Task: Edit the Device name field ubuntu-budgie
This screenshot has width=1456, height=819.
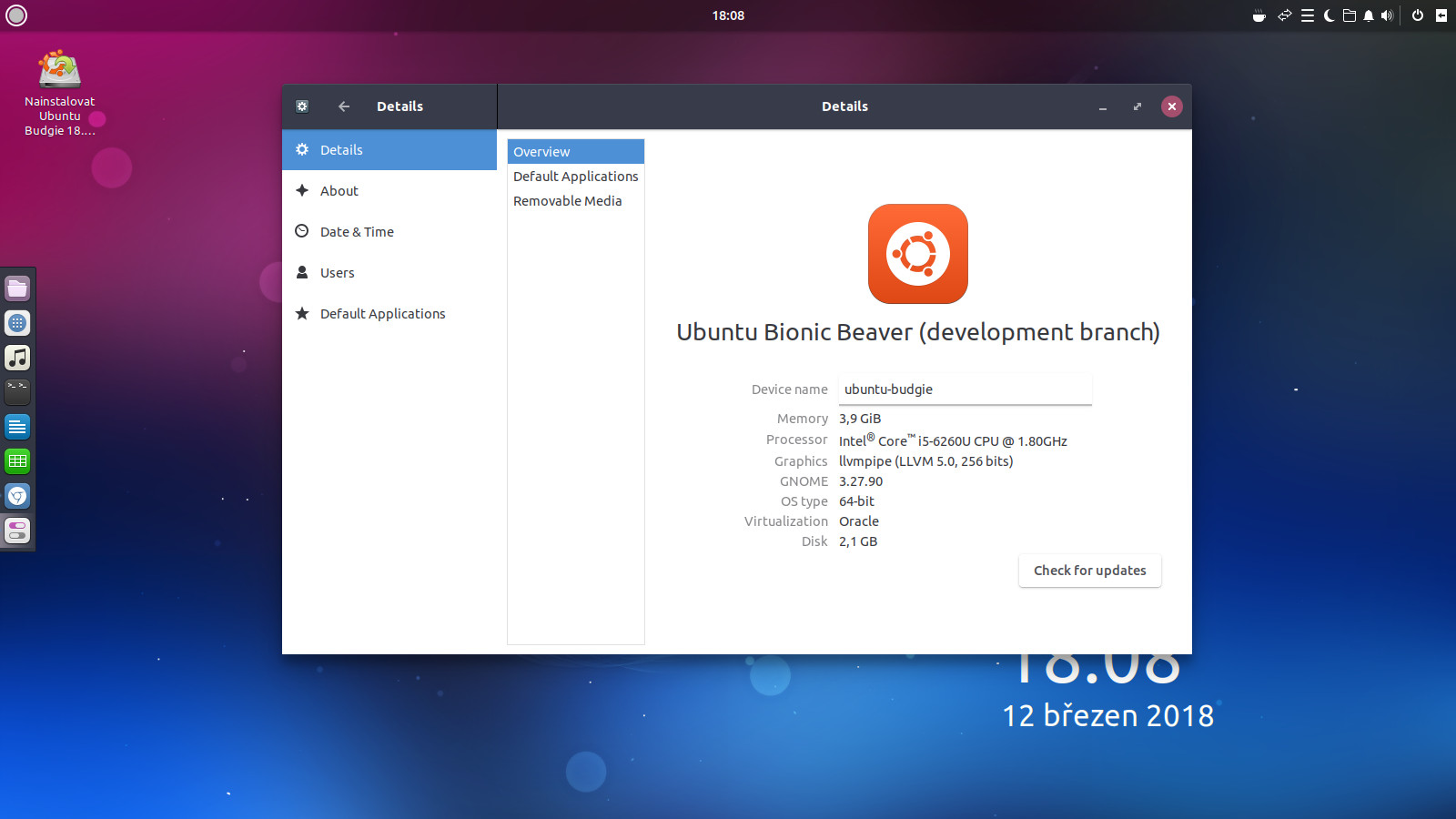Action: (966, 389)
